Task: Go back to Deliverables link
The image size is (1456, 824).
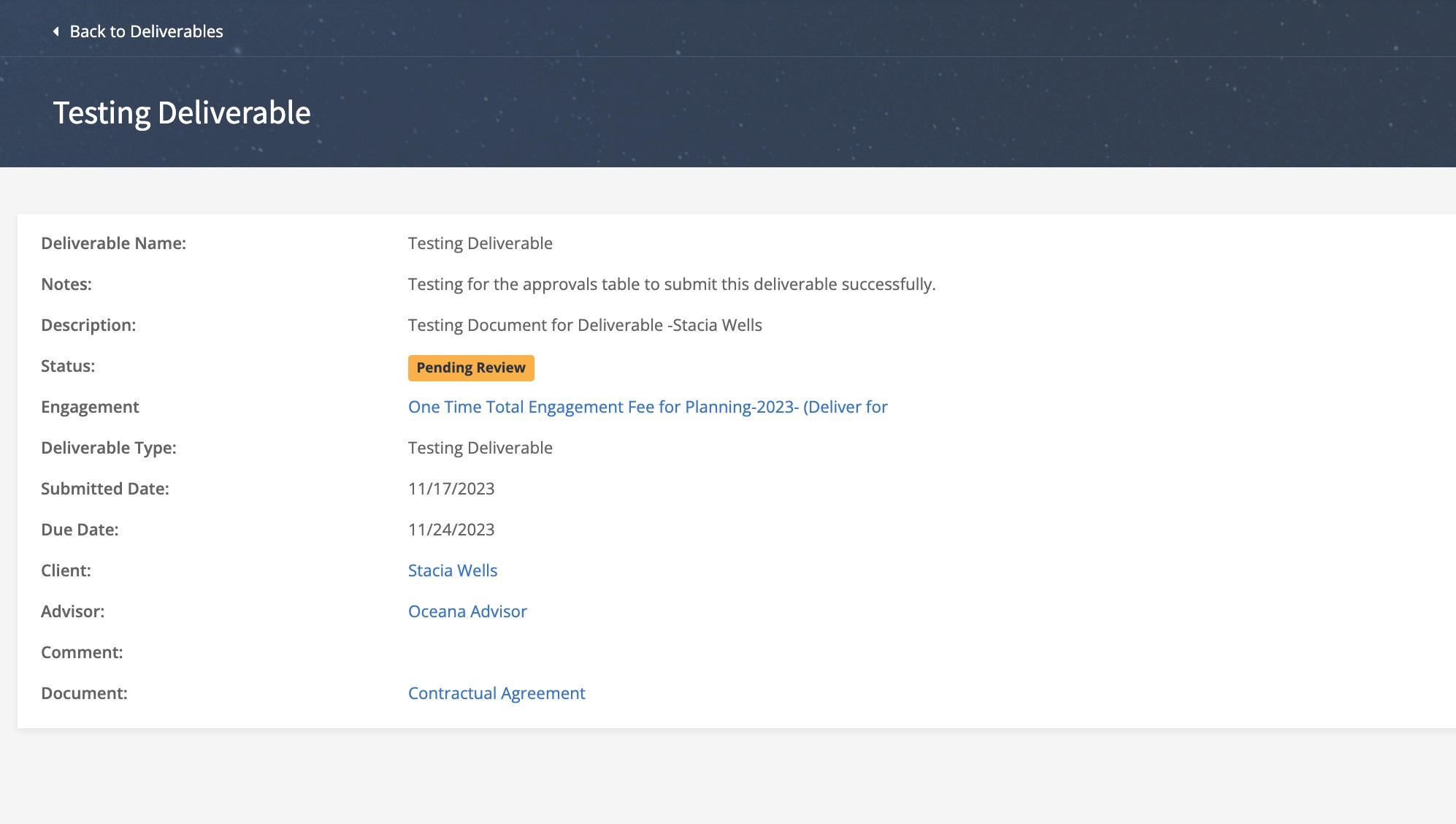Action: [146, 31]
